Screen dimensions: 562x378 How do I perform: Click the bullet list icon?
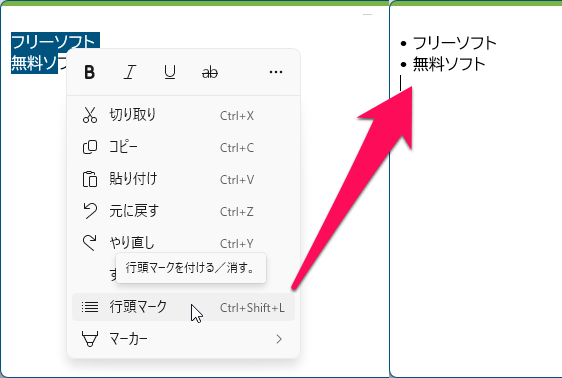click(90, 307)
